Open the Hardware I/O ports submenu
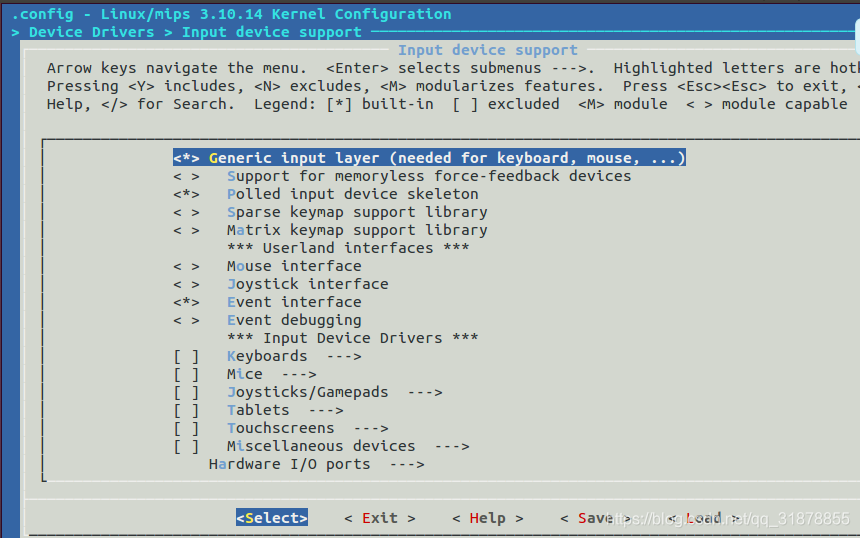 coord(316,465)
